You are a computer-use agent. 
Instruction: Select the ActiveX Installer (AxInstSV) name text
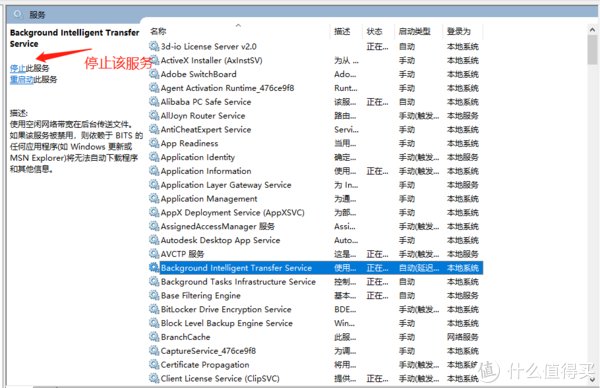tap(212, 60)
